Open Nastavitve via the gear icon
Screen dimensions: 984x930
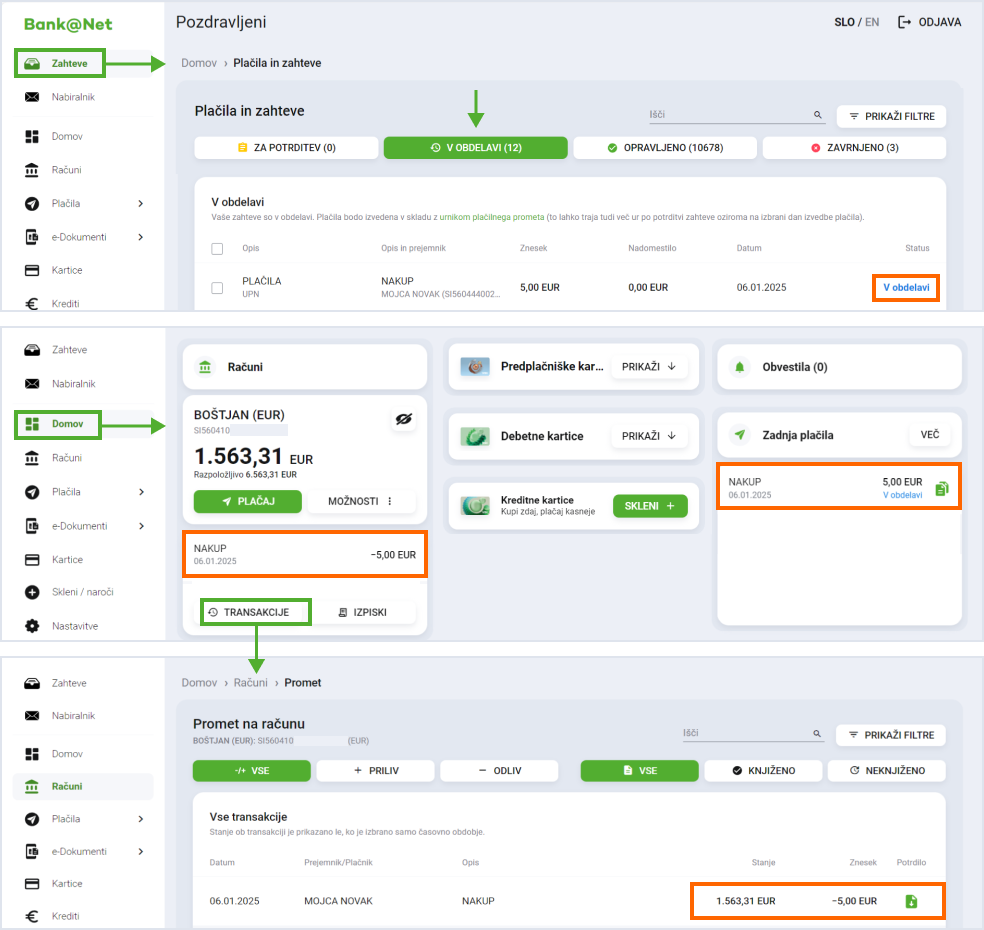(32, 626)
